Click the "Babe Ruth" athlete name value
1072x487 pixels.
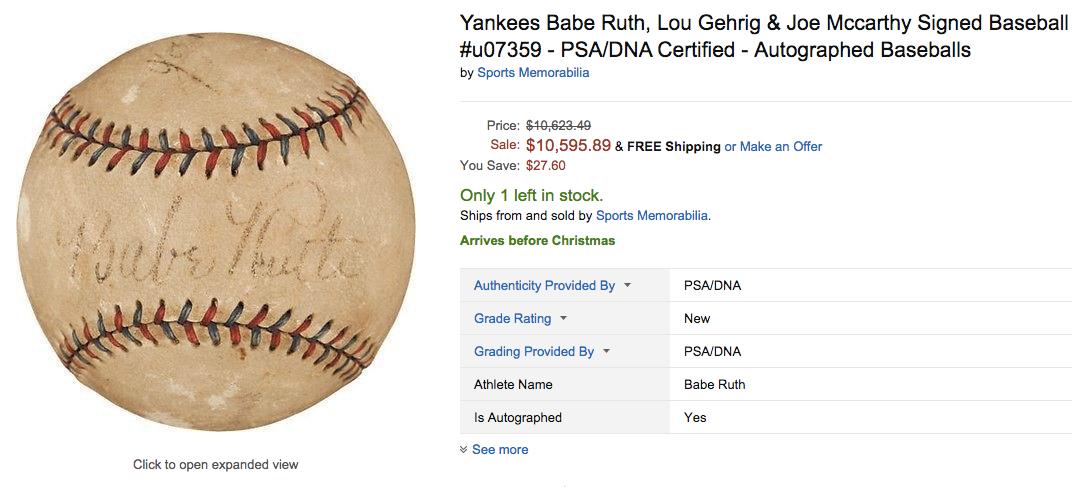[714, 384]
